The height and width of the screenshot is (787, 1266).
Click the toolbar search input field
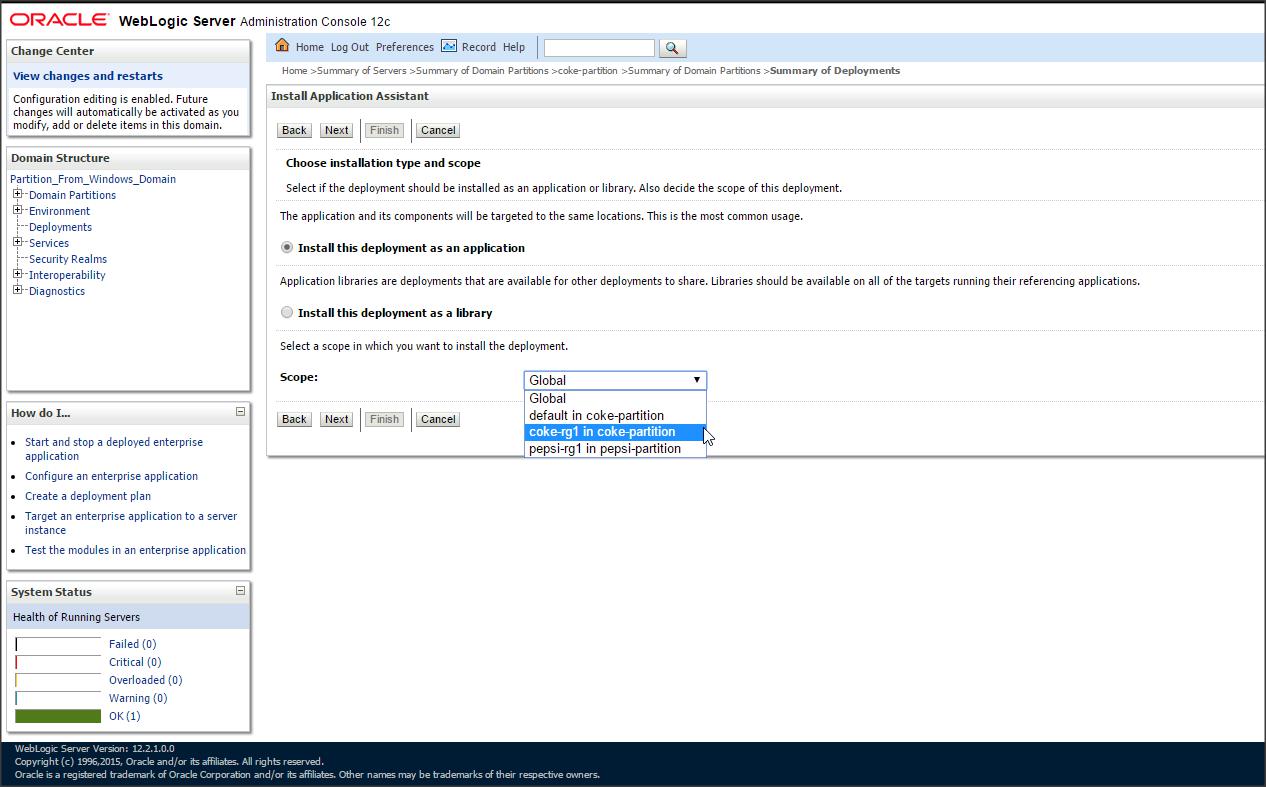coord(599,48)
